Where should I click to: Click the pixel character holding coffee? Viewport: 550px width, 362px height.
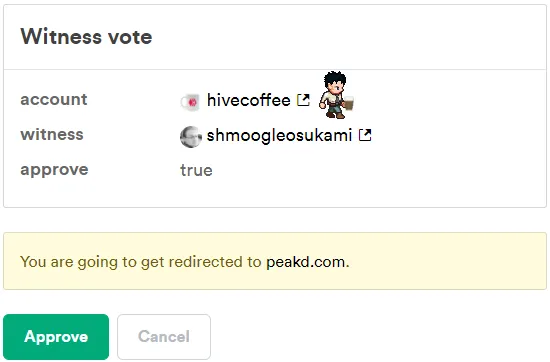(x=336, y=95)
